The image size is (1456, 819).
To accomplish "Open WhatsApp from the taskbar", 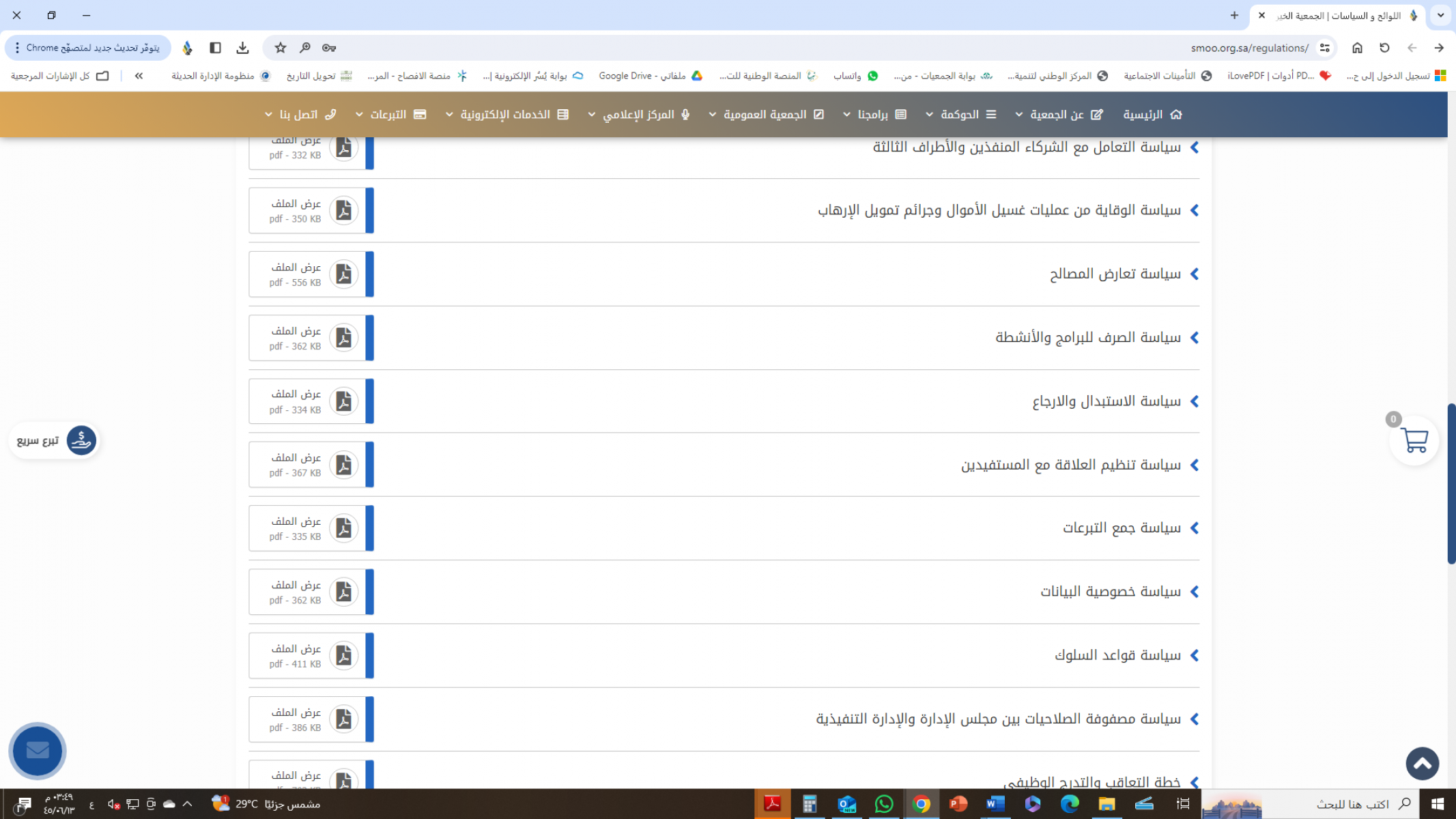I will (883, 804).
